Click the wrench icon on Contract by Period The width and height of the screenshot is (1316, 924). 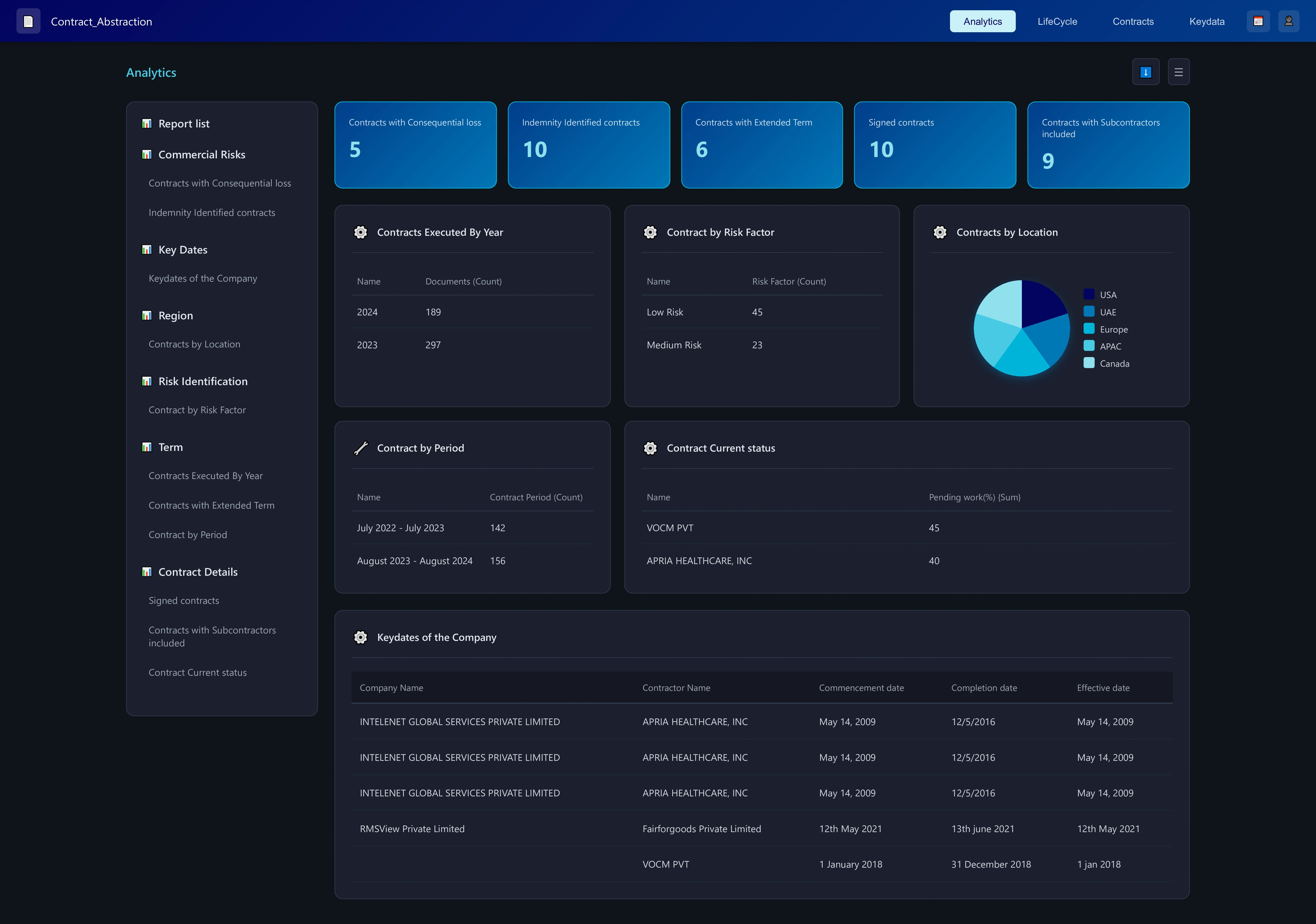[361, 448]
